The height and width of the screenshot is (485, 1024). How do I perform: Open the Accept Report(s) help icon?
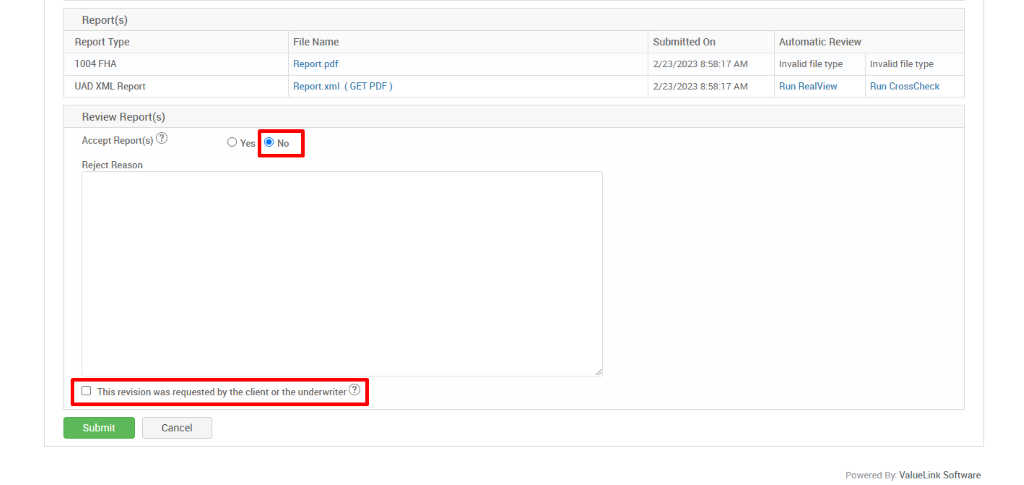162,138
